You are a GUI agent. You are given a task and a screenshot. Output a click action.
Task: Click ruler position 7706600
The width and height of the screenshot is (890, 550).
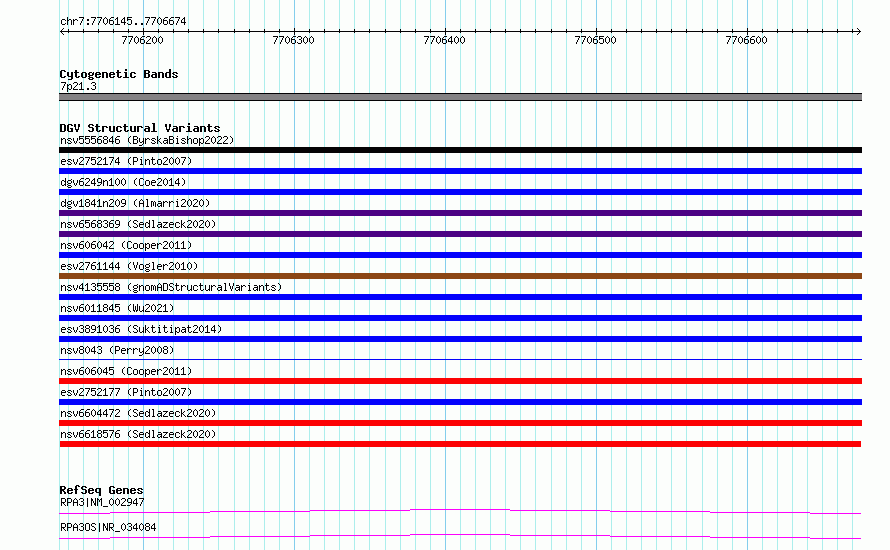pyautogui.click(x=746, y=40)
